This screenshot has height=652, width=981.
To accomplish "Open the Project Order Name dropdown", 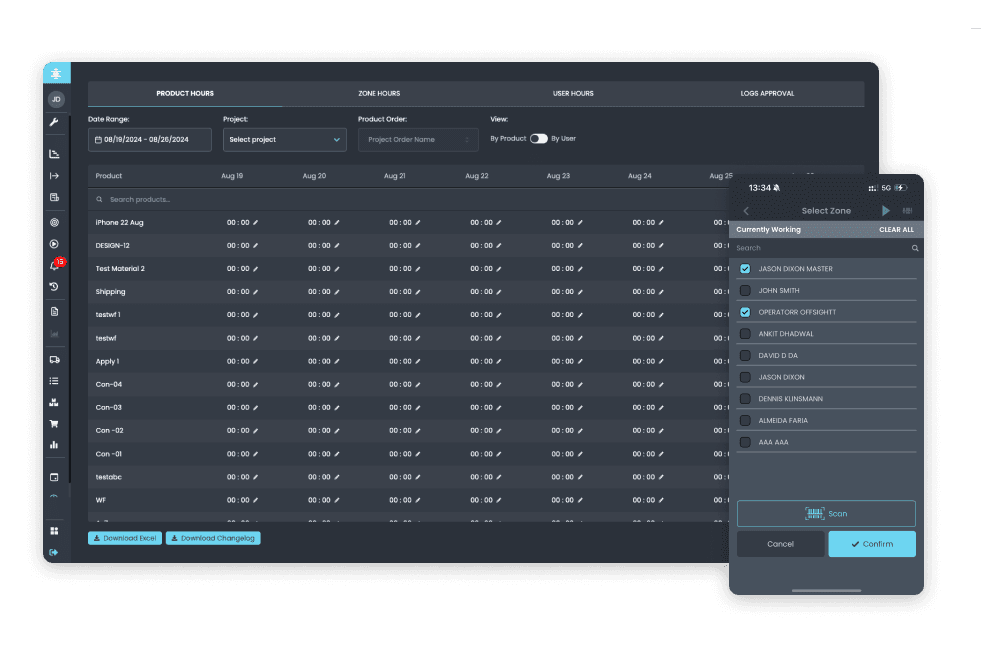I will [x=418, y=139].
